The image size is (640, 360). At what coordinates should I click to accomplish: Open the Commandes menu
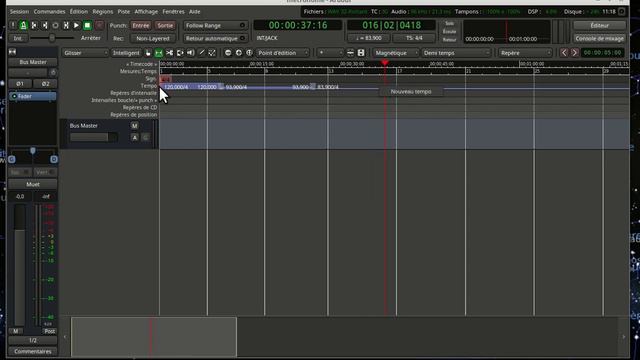pos(49,12)
